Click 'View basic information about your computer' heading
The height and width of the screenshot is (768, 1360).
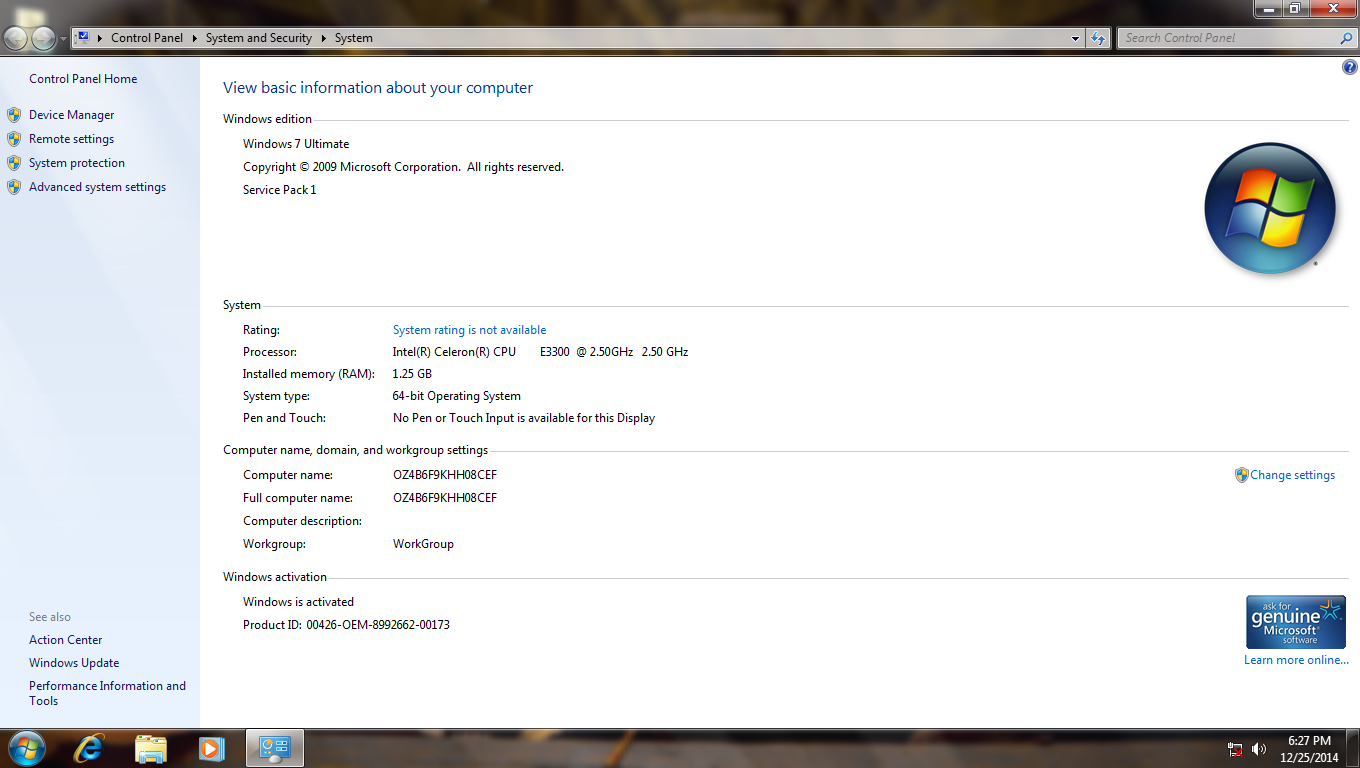(x=378, y=88)
